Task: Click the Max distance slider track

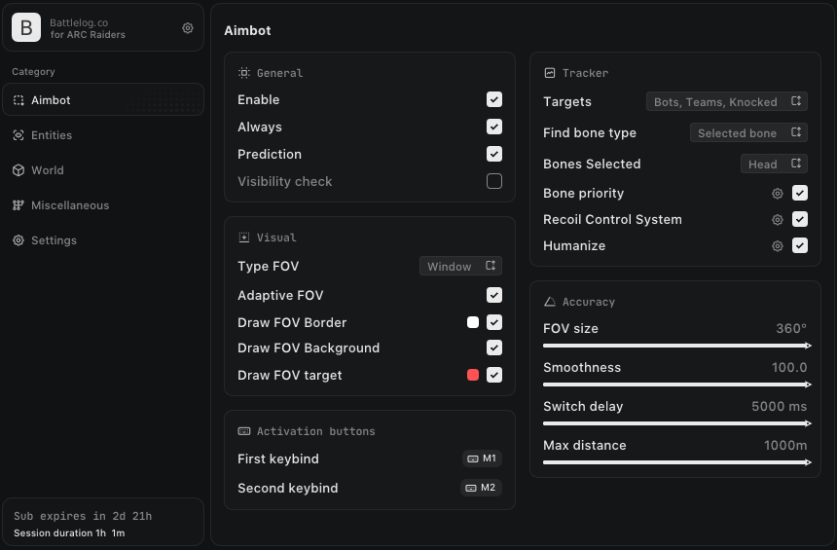Action: pyautogui.click(x=677, y=462)
